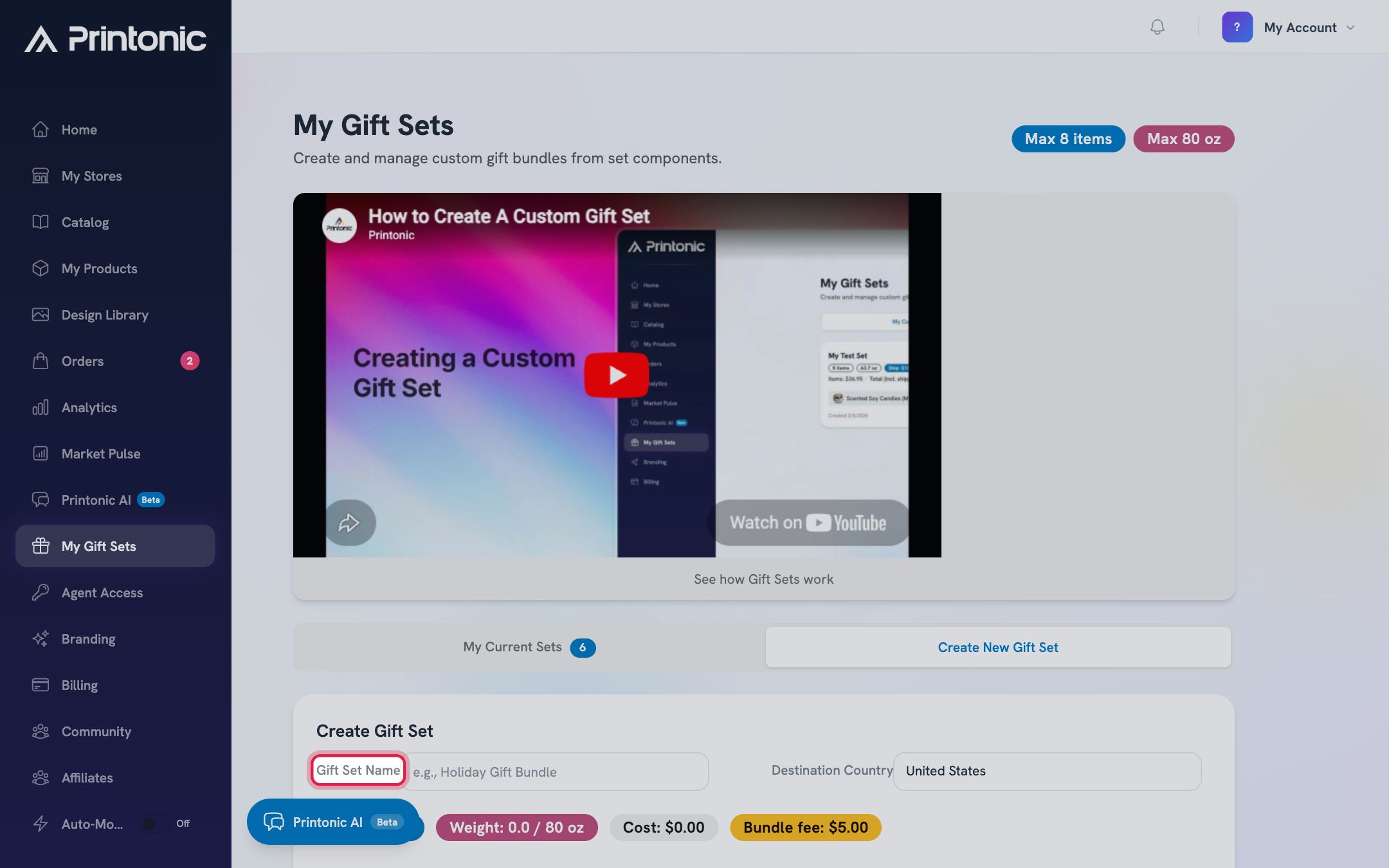Click the Billing card icon
This screenshot has width=1389, height=868.
coord(41,685)
